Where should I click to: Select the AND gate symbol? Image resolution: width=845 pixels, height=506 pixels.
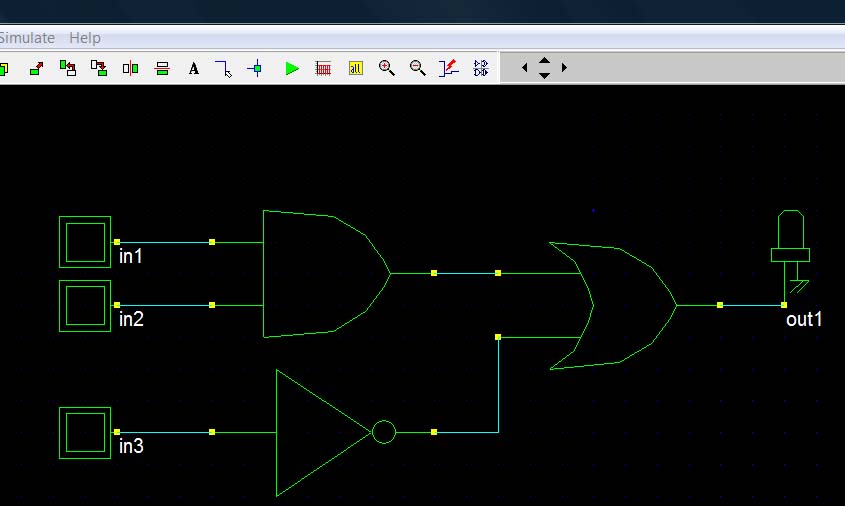click(x=326, y=274)
